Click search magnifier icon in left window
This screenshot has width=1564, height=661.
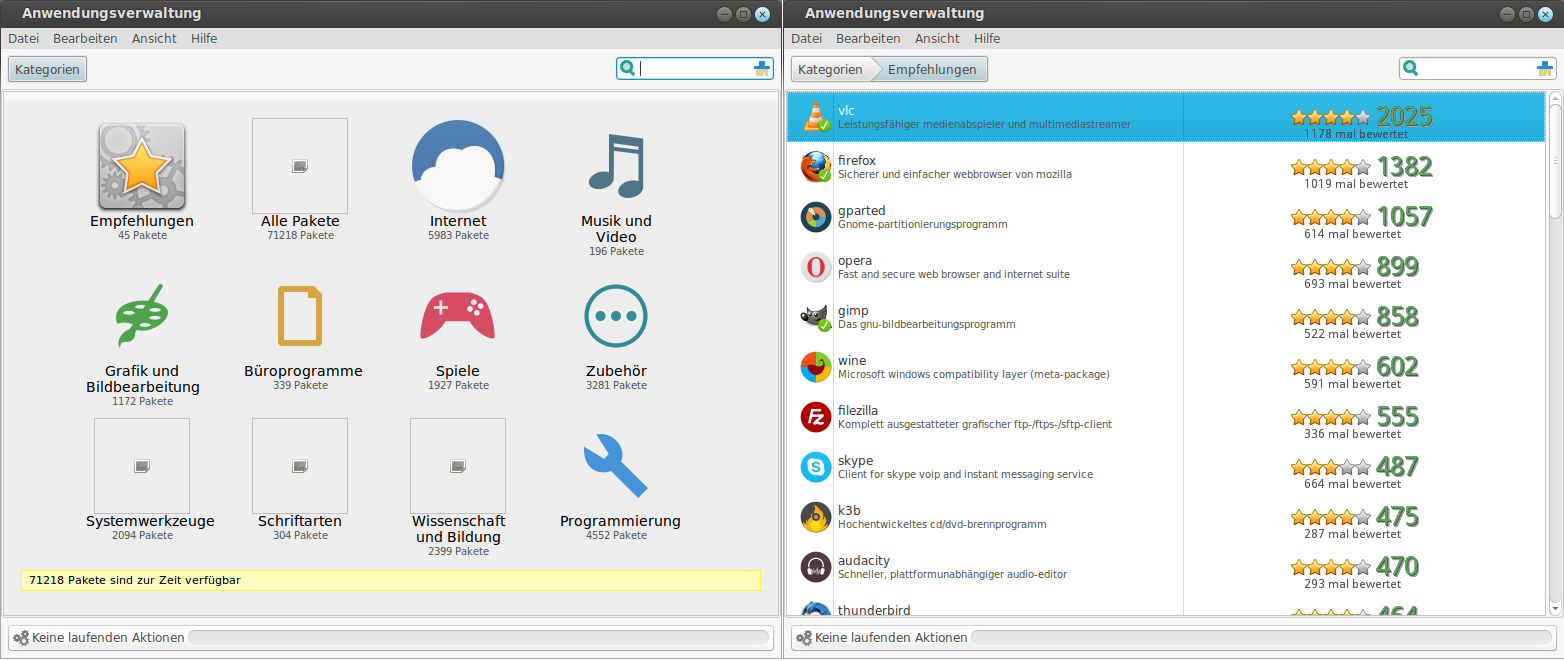pos(627,68)
